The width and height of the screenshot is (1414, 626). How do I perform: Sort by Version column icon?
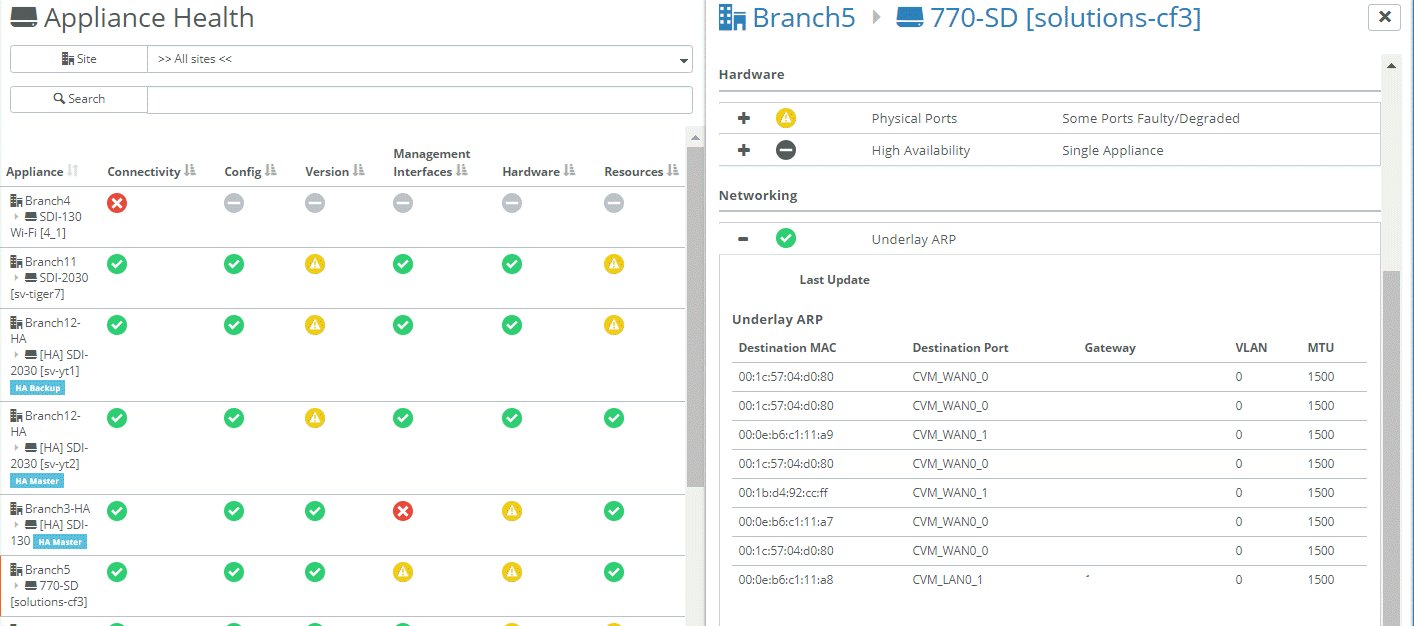point(358,171)
